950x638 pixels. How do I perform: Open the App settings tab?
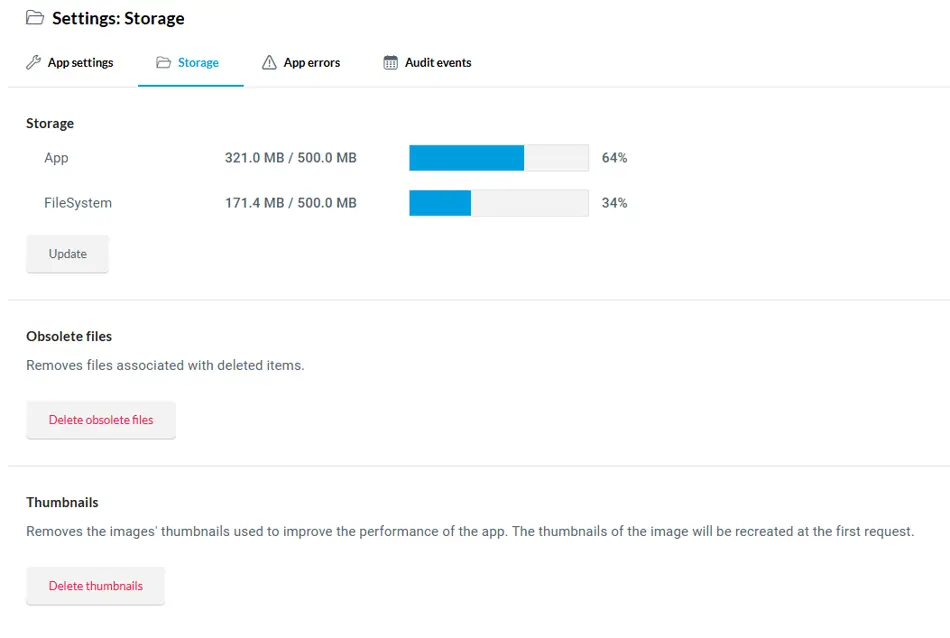tap(70, 62)
